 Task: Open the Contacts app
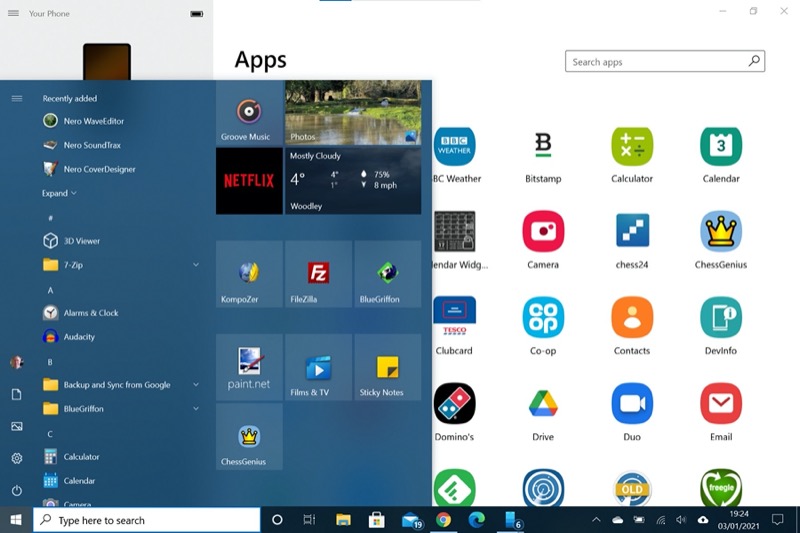[632, 317]
